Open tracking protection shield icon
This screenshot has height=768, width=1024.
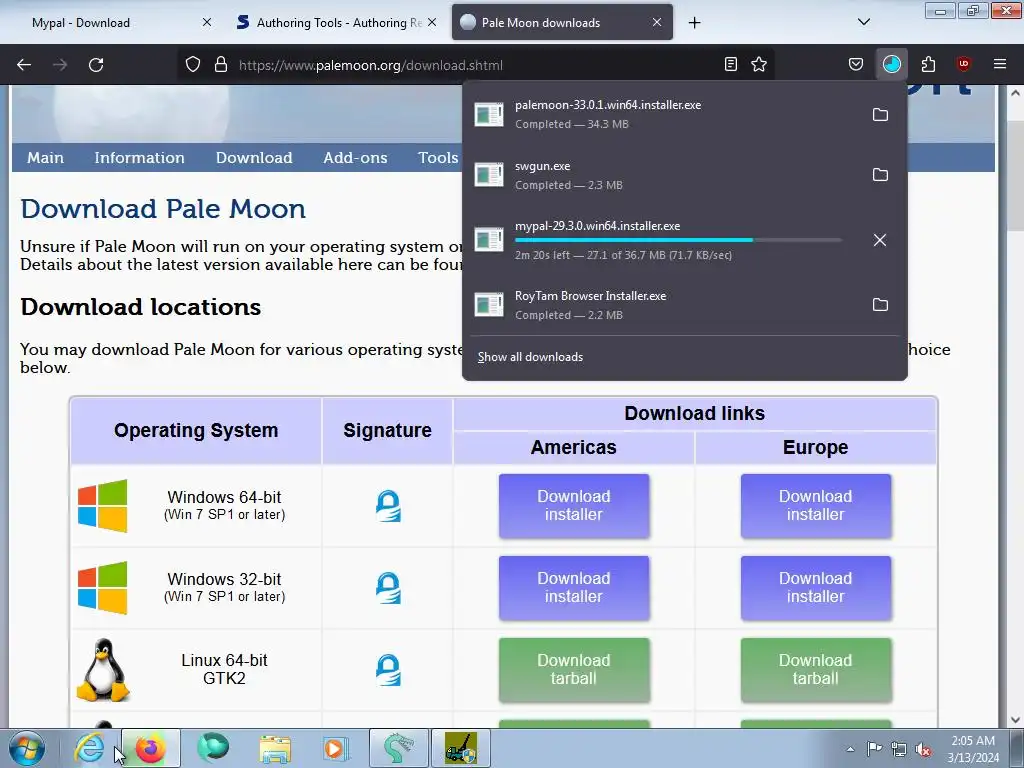[193, 65]
